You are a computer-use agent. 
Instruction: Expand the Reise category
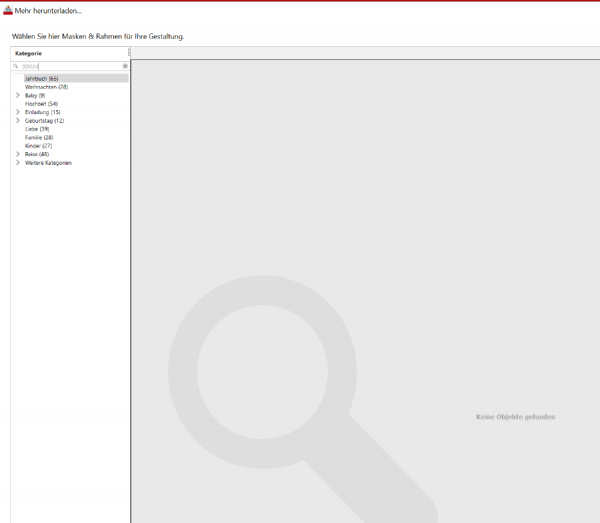point(18,154)
